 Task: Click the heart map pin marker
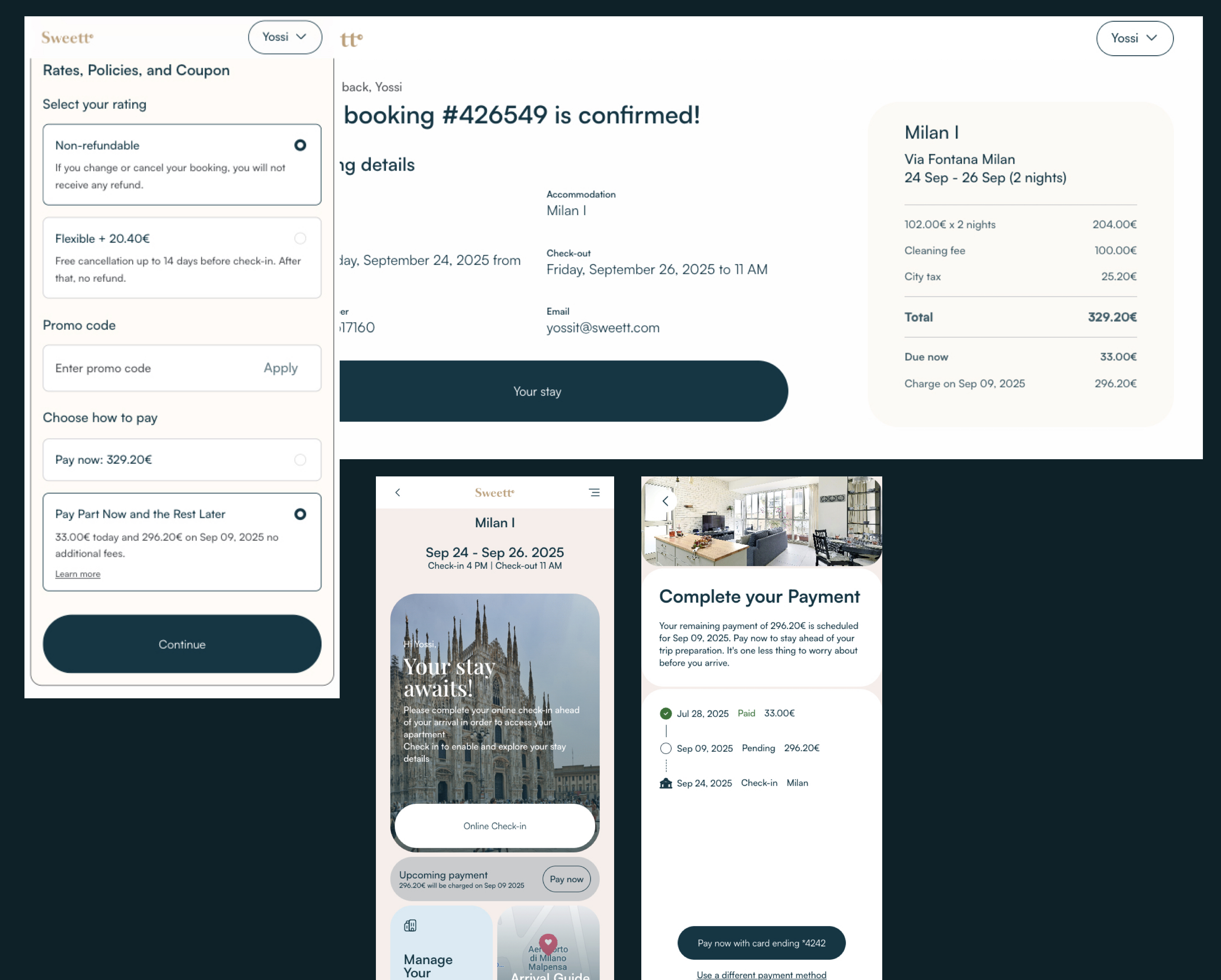[548, 942]
